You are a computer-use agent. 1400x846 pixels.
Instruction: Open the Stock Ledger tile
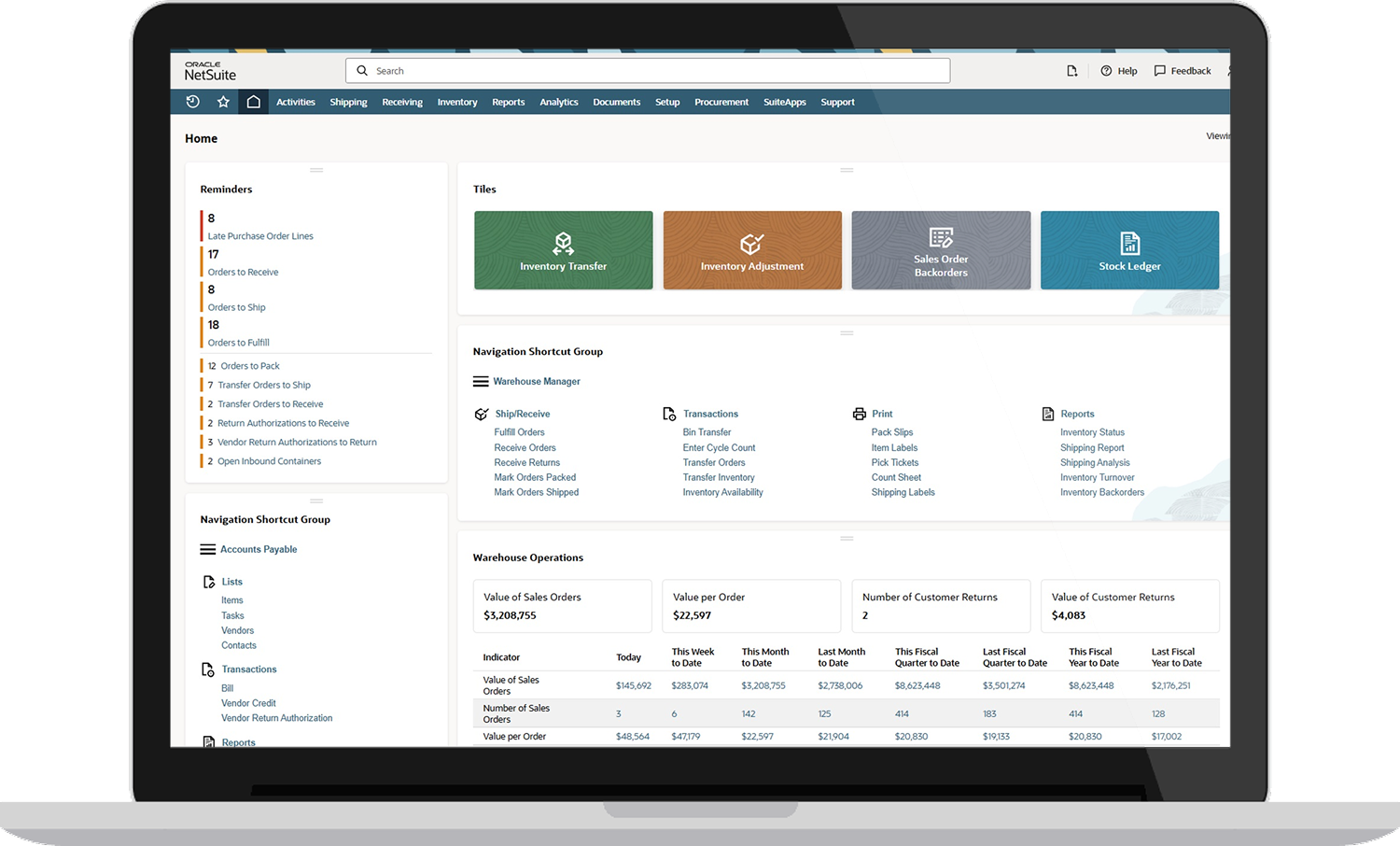[1129, 250]
